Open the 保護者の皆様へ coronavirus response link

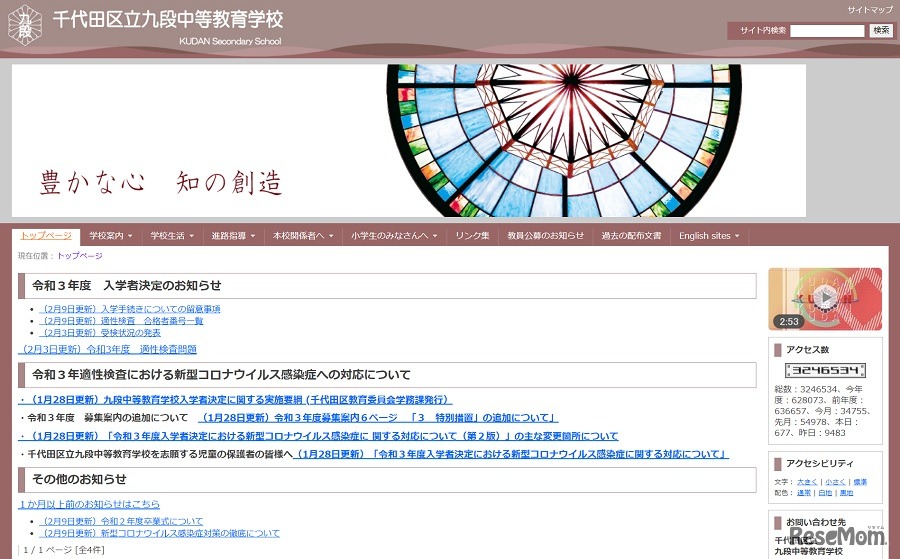click(511, 454)
